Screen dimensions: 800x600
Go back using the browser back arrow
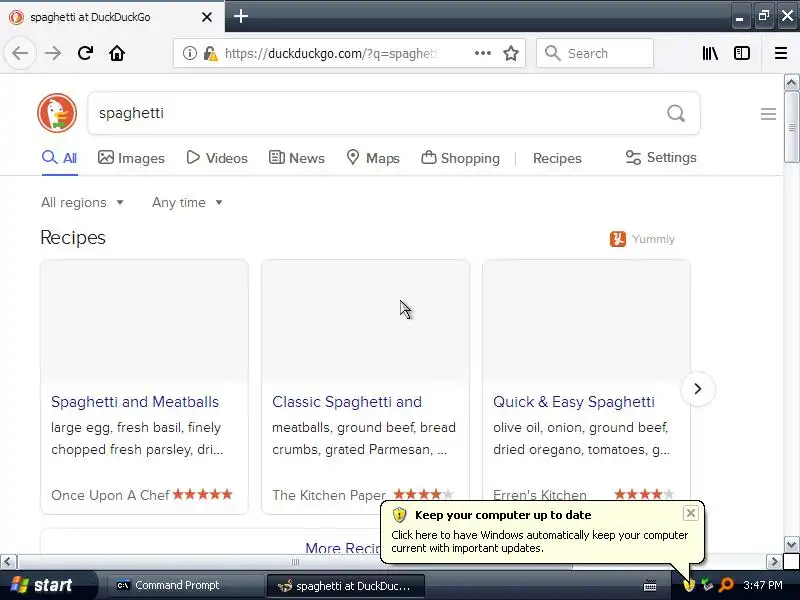tap(20, 53)
